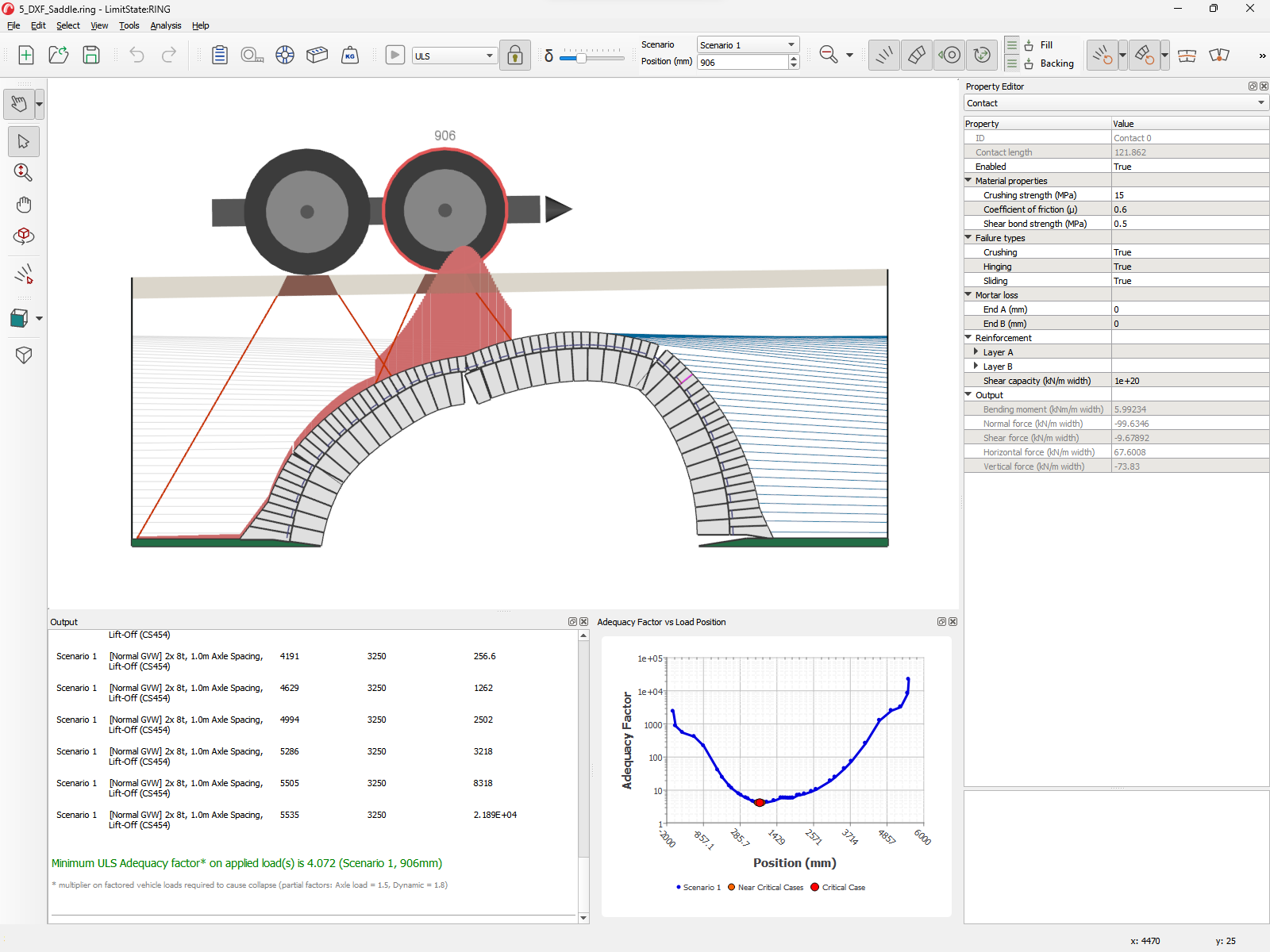Undo the last action

(x=137, y=55)
